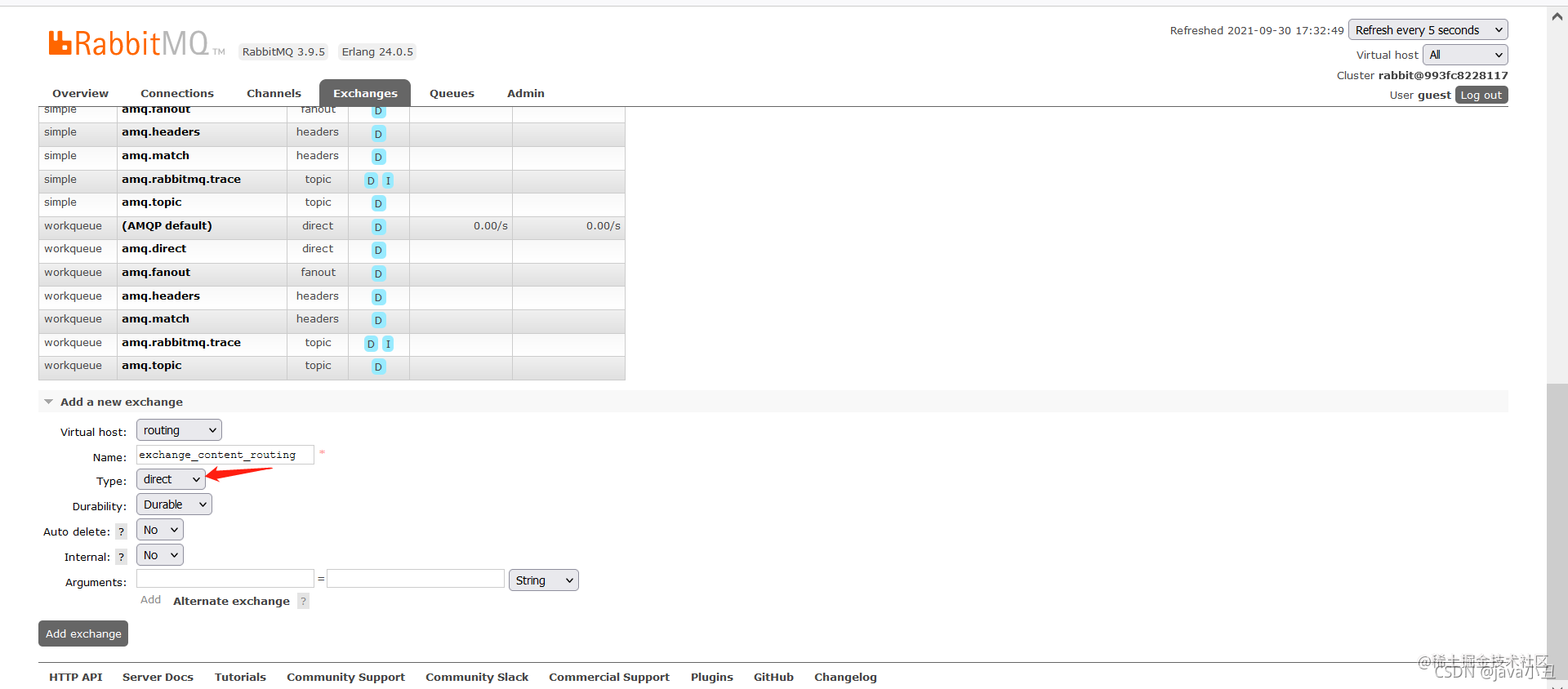Switch to the Queues tab
The image size is (1568, 689).
(452, 93)
